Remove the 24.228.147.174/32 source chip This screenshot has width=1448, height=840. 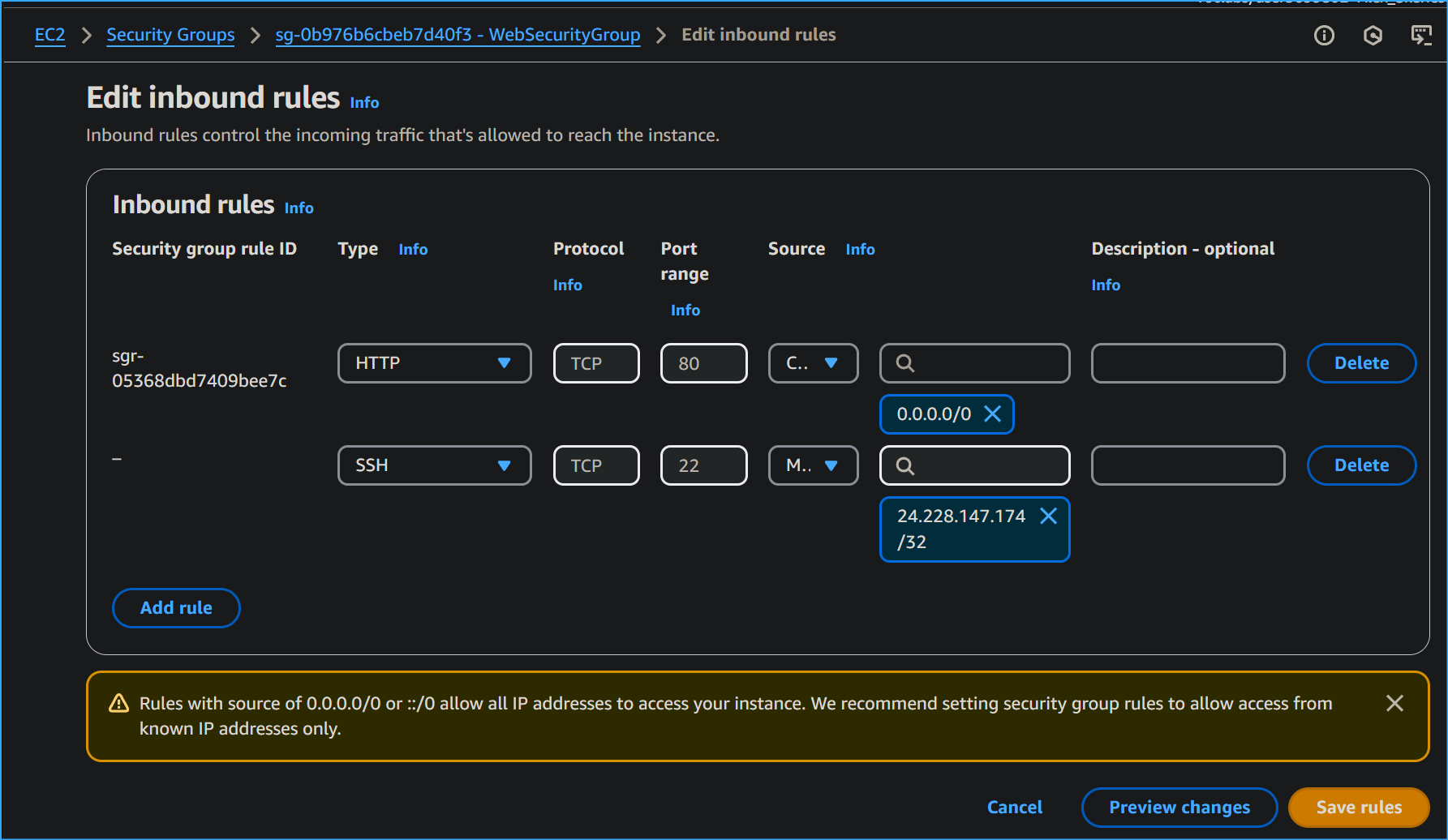click(x=1048, y=516)
